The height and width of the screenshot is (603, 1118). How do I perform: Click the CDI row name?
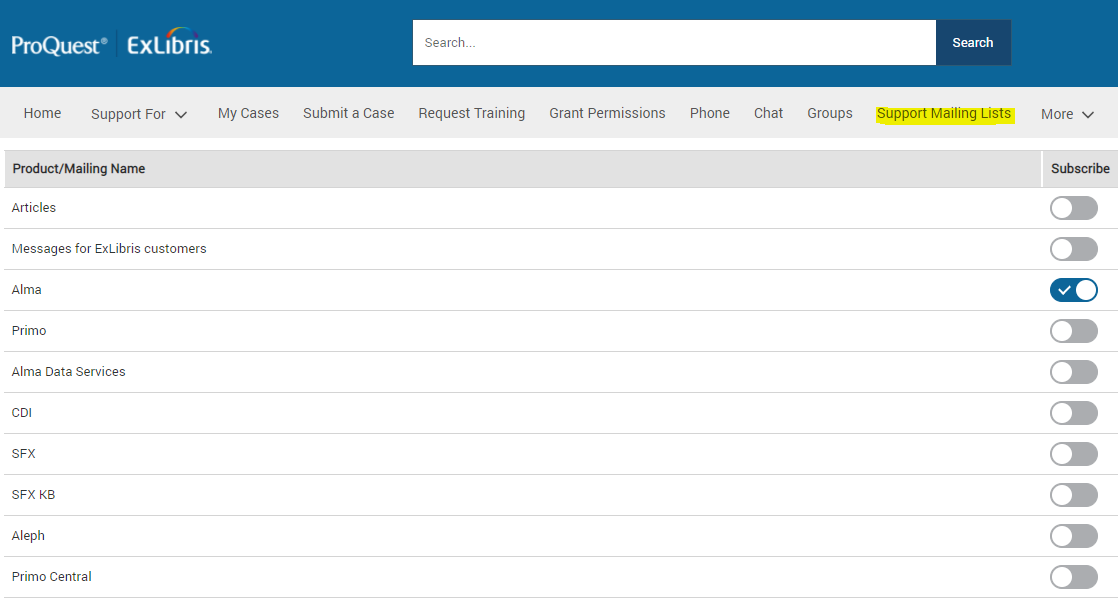[x=21, y=413]
